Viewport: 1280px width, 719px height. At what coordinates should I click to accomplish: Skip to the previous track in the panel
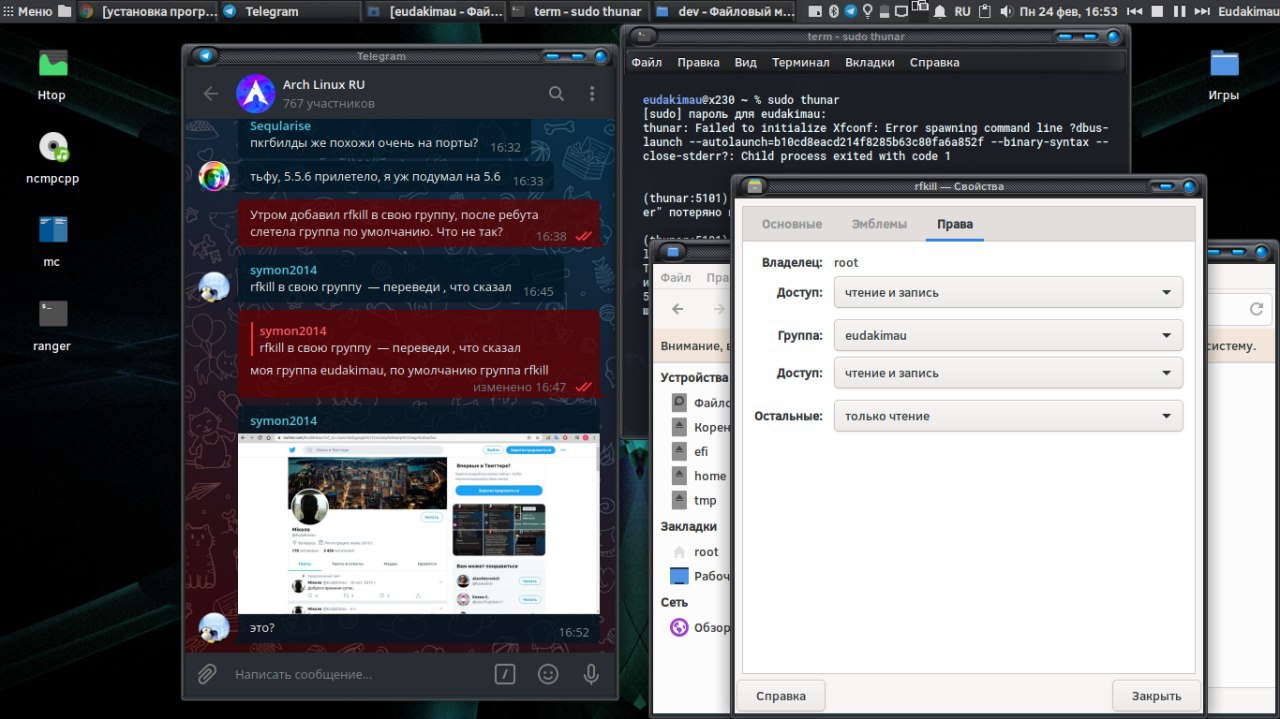pos(1133,11)
